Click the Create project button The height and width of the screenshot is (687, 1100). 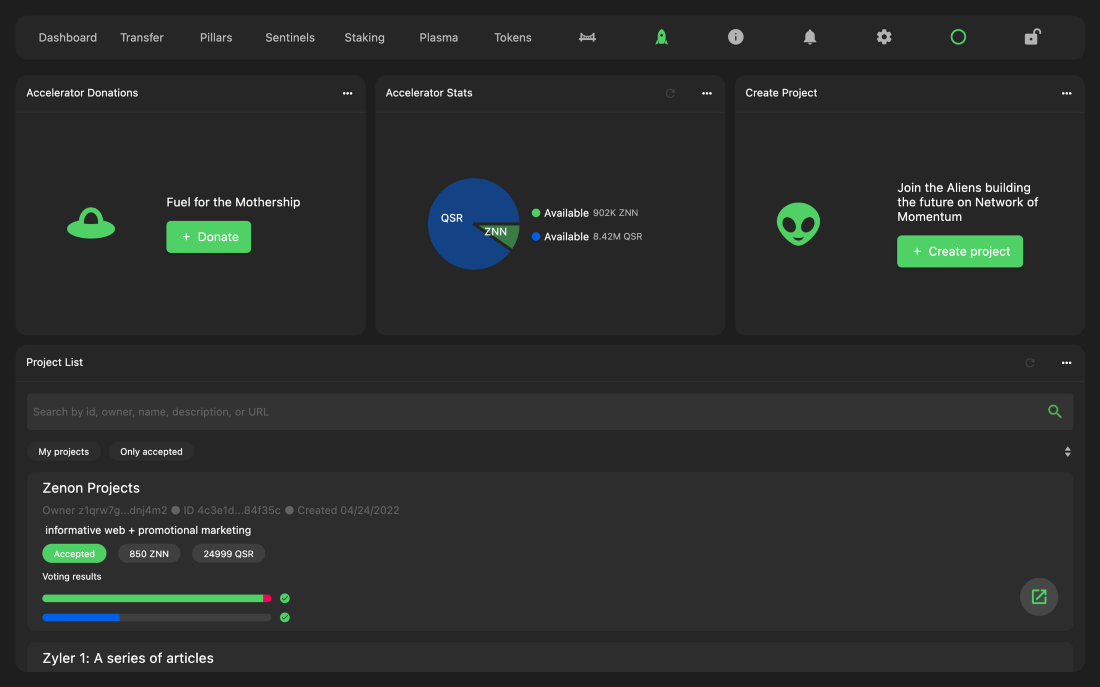[960, 251]
